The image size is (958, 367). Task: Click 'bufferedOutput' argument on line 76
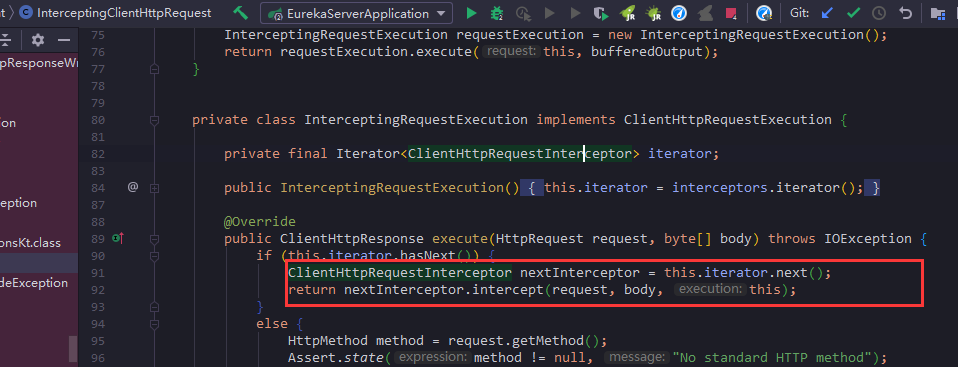pyautogui.click(x=647, y=53)
